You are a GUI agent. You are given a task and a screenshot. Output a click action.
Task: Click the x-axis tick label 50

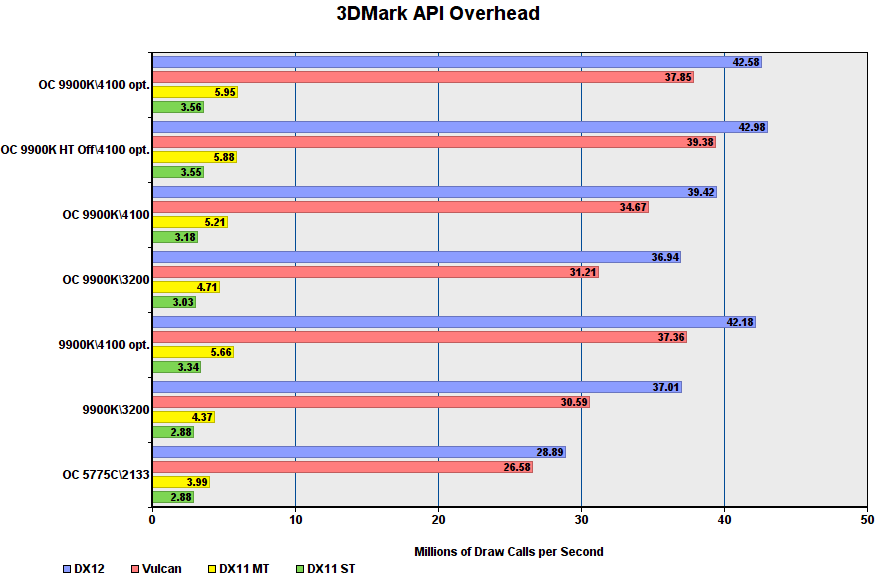pyautogui.click(x=867, y=520)
